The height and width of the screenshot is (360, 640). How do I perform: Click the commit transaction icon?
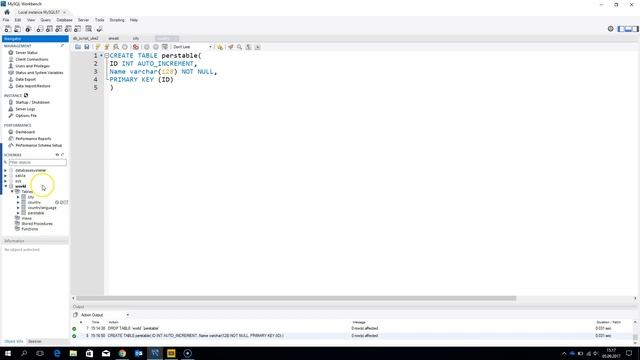pos(147,47)
